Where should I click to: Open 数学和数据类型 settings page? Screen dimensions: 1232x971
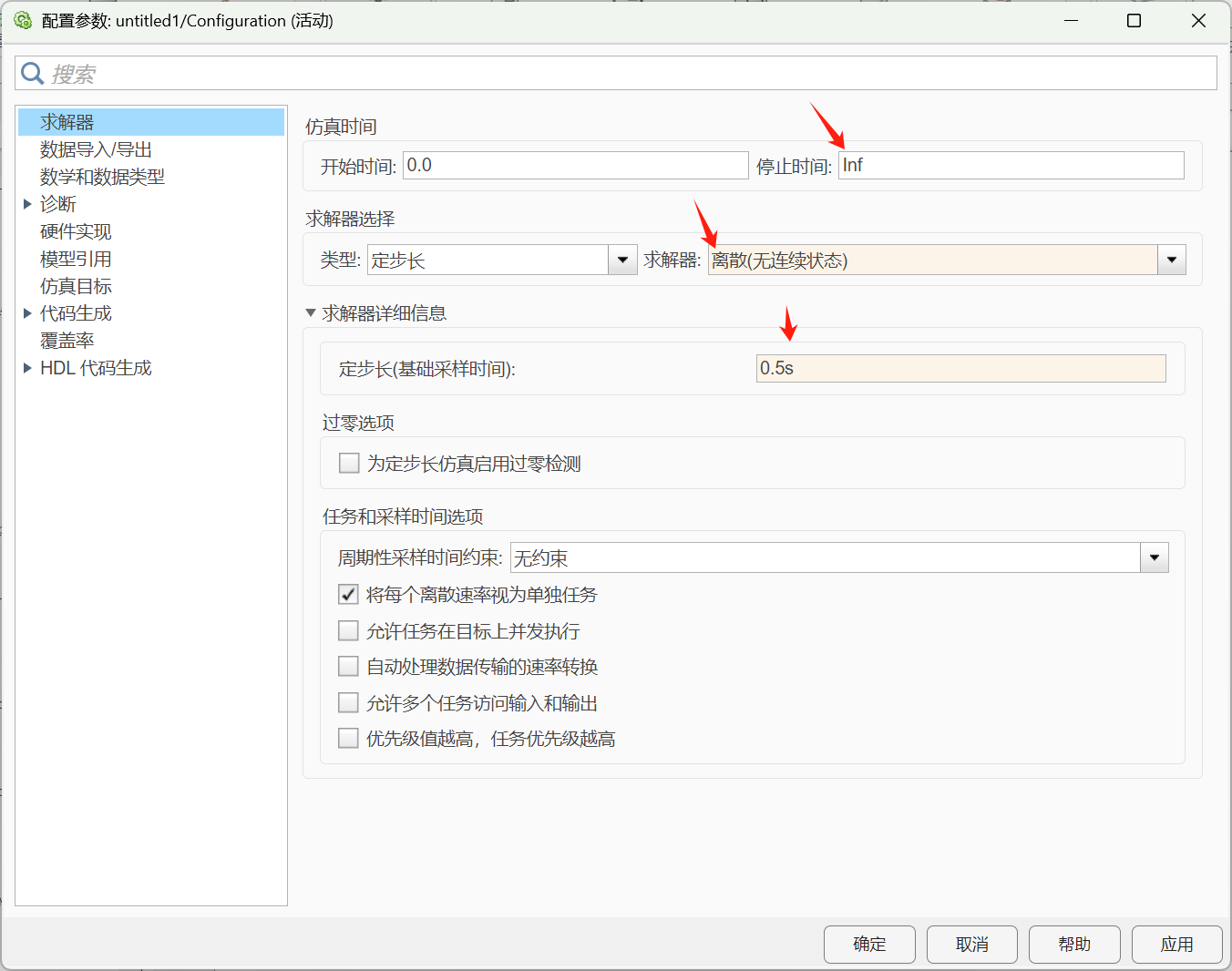point(102,177)
